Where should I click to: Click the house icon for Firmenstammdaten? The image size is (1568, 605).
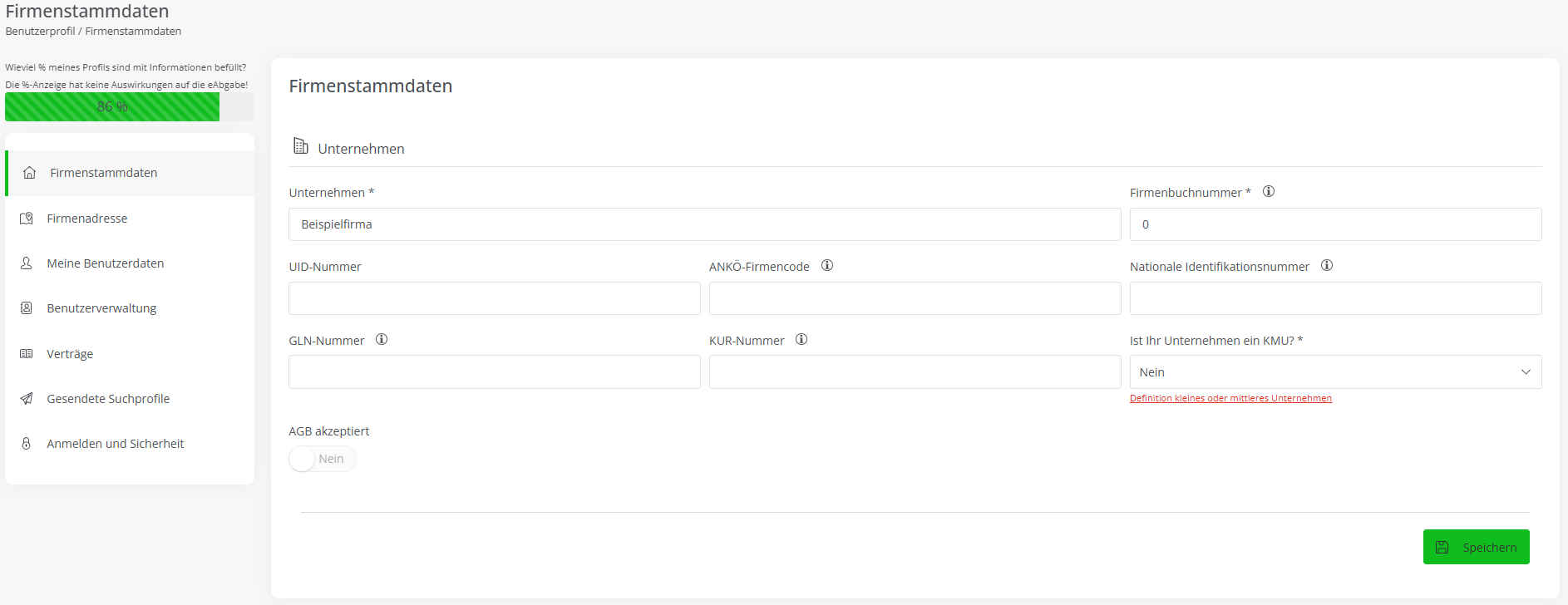[30, 173]
